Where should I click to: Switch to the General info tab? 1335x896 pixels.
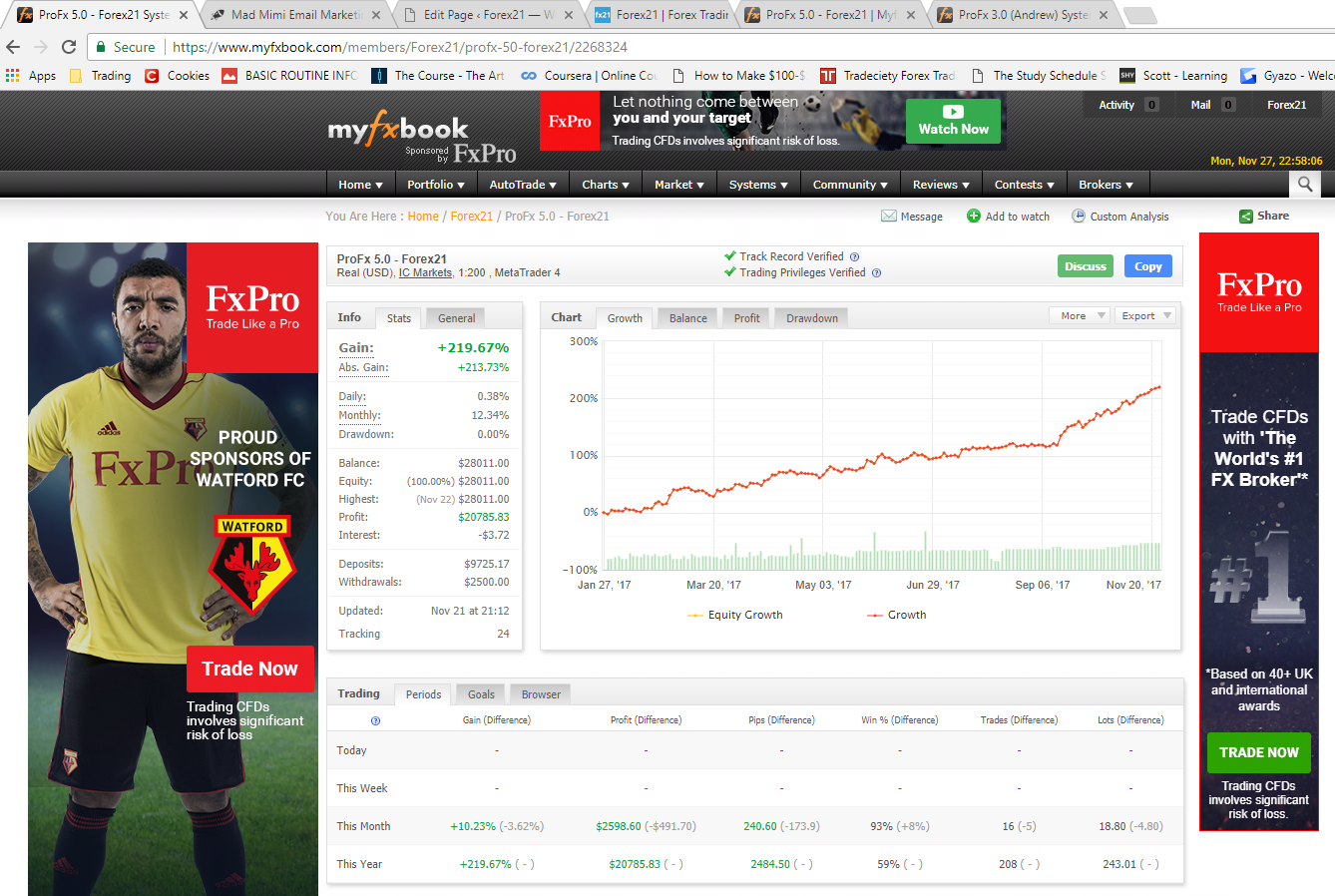(456, 318)
